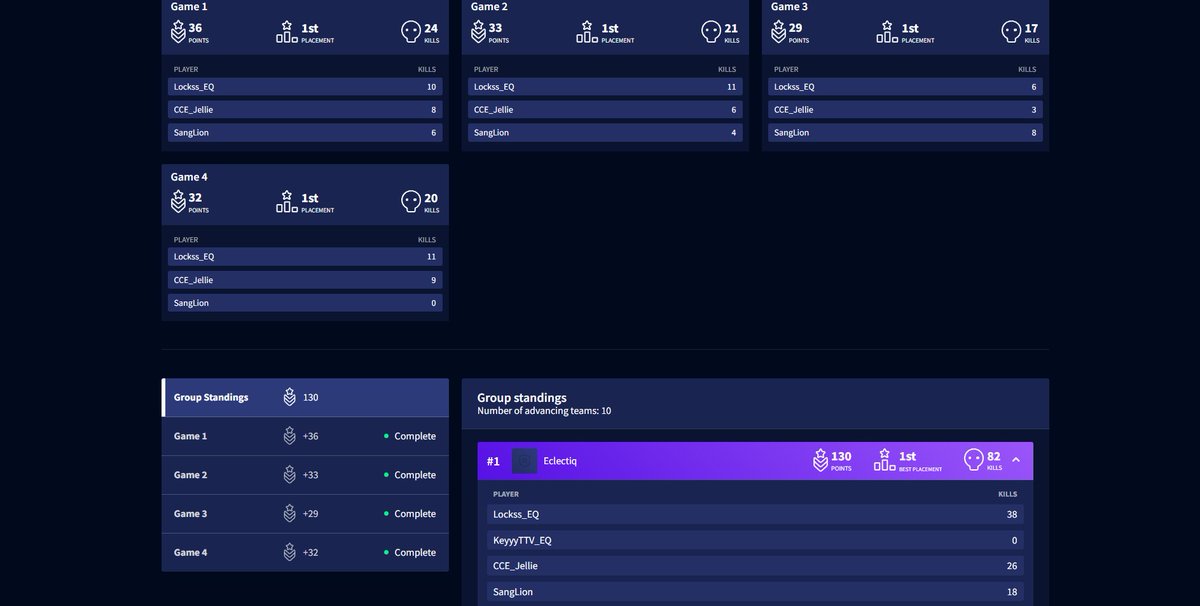The image size is (1200, 606).
Task: Click the points icon beside +29
Action: tap(289, 513)
